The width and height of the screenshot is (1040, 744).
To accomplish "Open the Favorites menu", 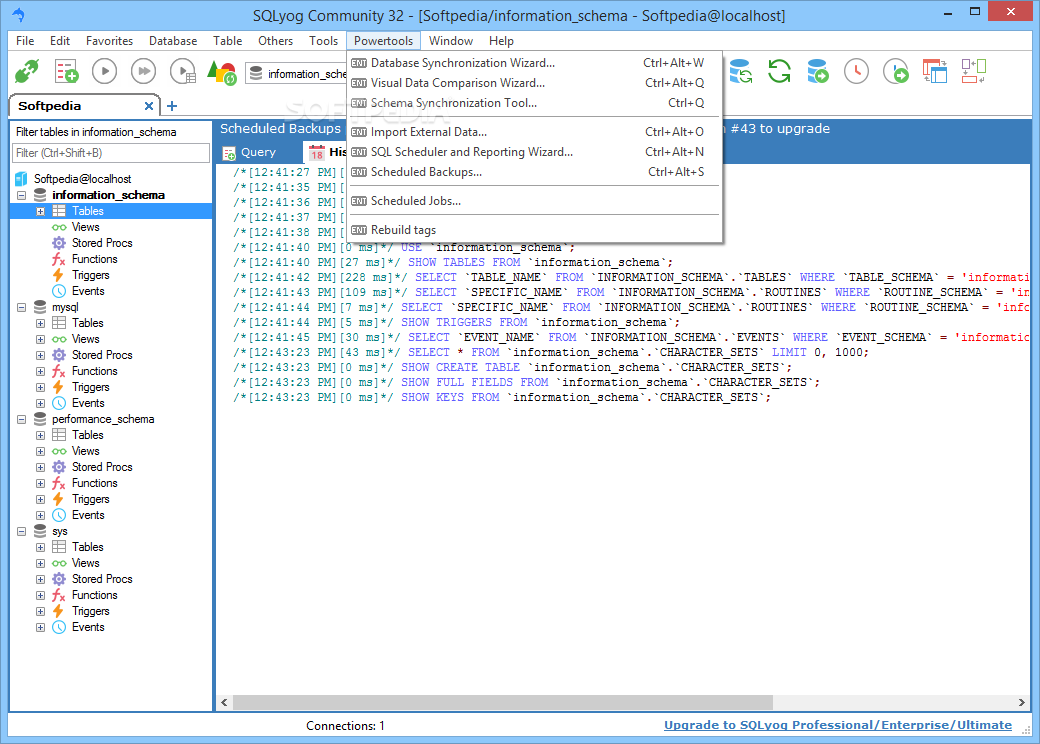I will [109, 40].
